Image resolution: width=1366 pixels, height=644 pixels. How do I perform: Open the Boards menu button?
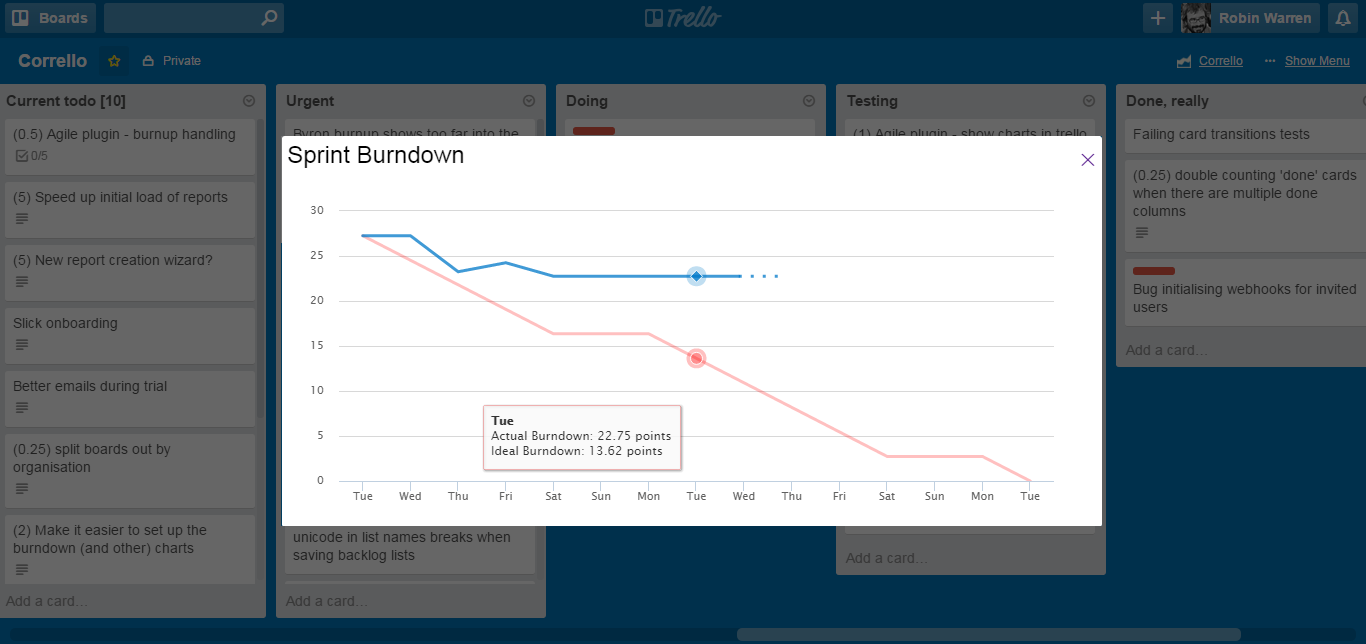click(x=50, y=18)
